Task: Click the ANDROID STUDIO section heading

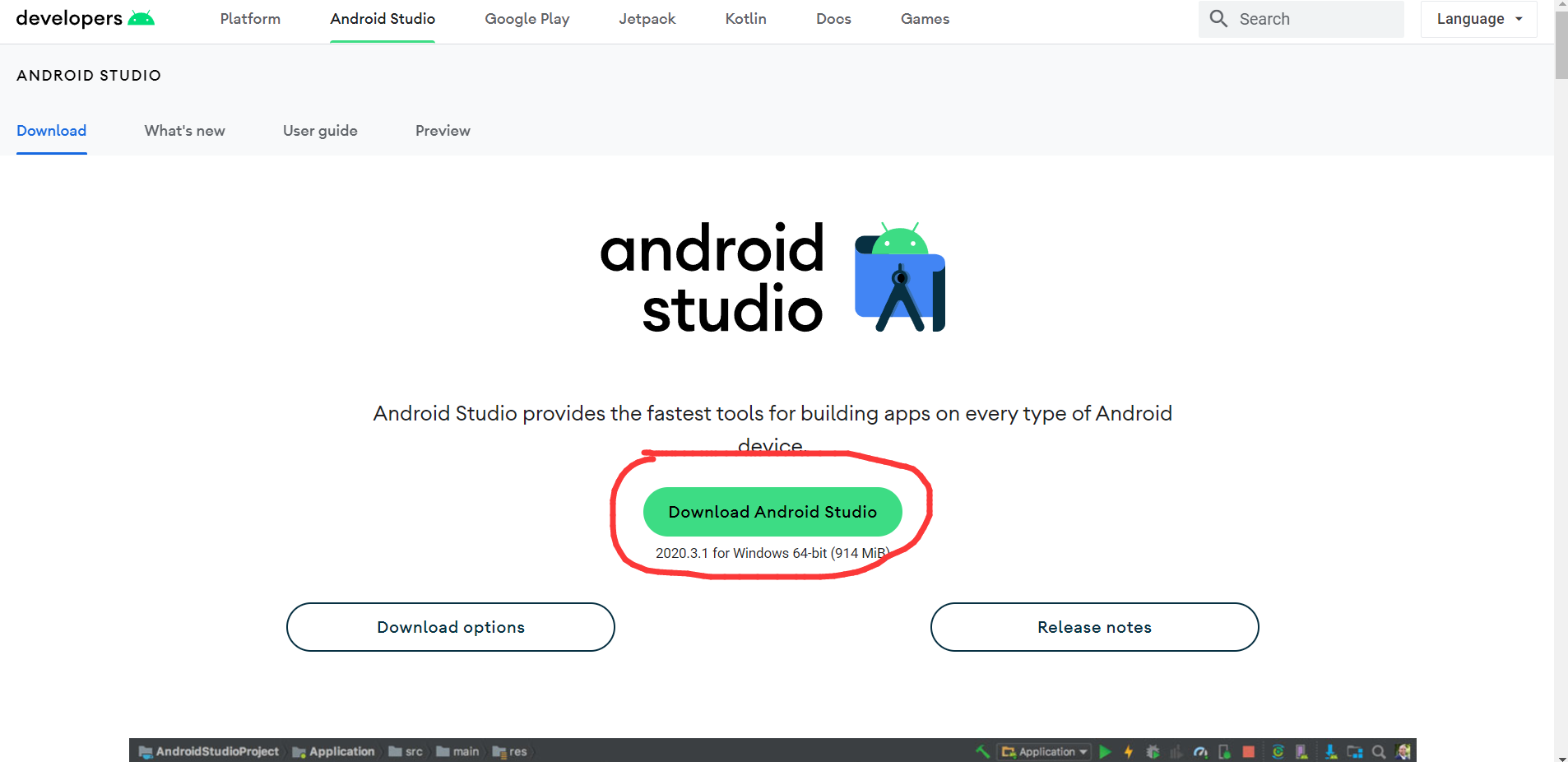Action: [89, 76]
